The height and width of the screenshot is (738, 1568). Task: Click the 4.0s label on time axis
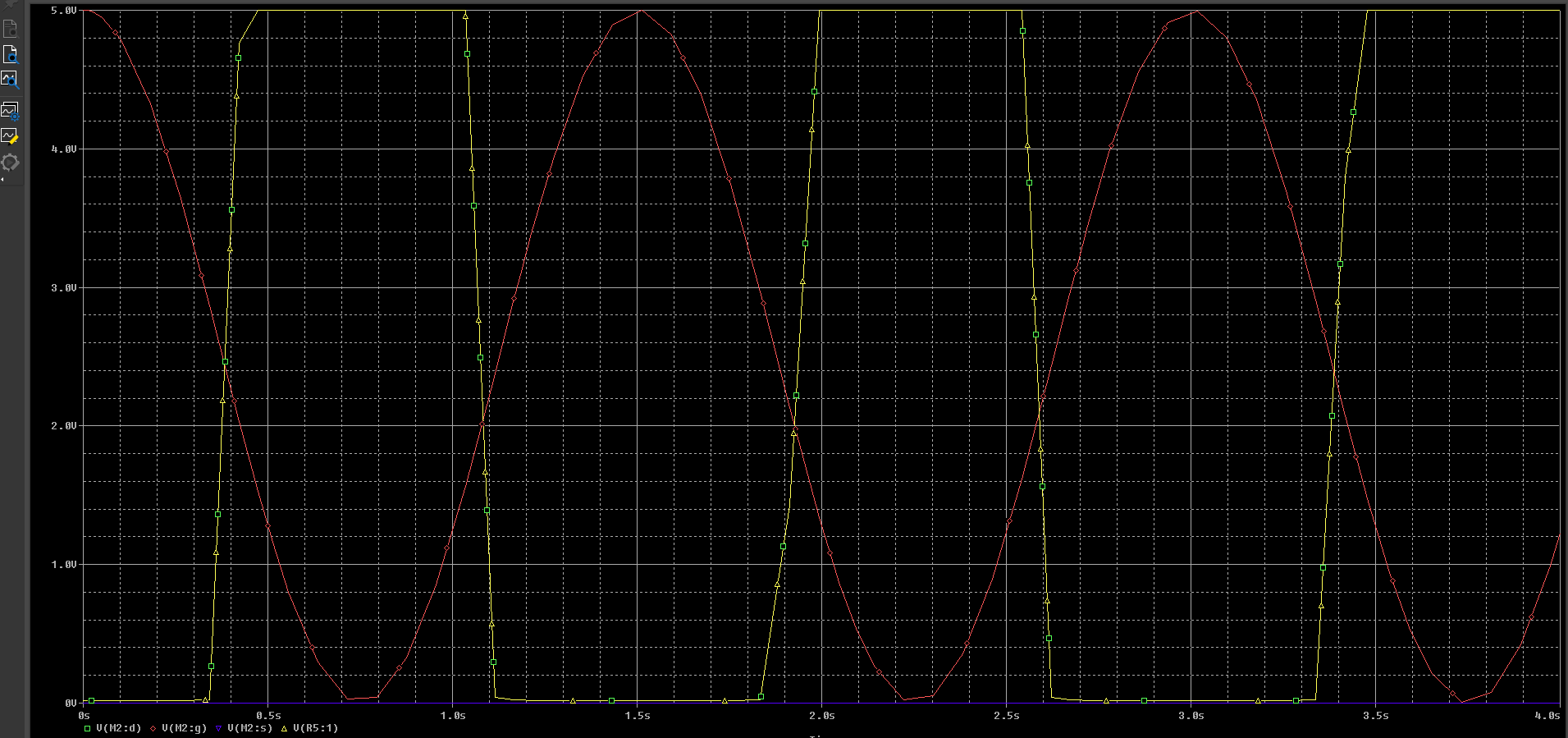(1547, 716)
